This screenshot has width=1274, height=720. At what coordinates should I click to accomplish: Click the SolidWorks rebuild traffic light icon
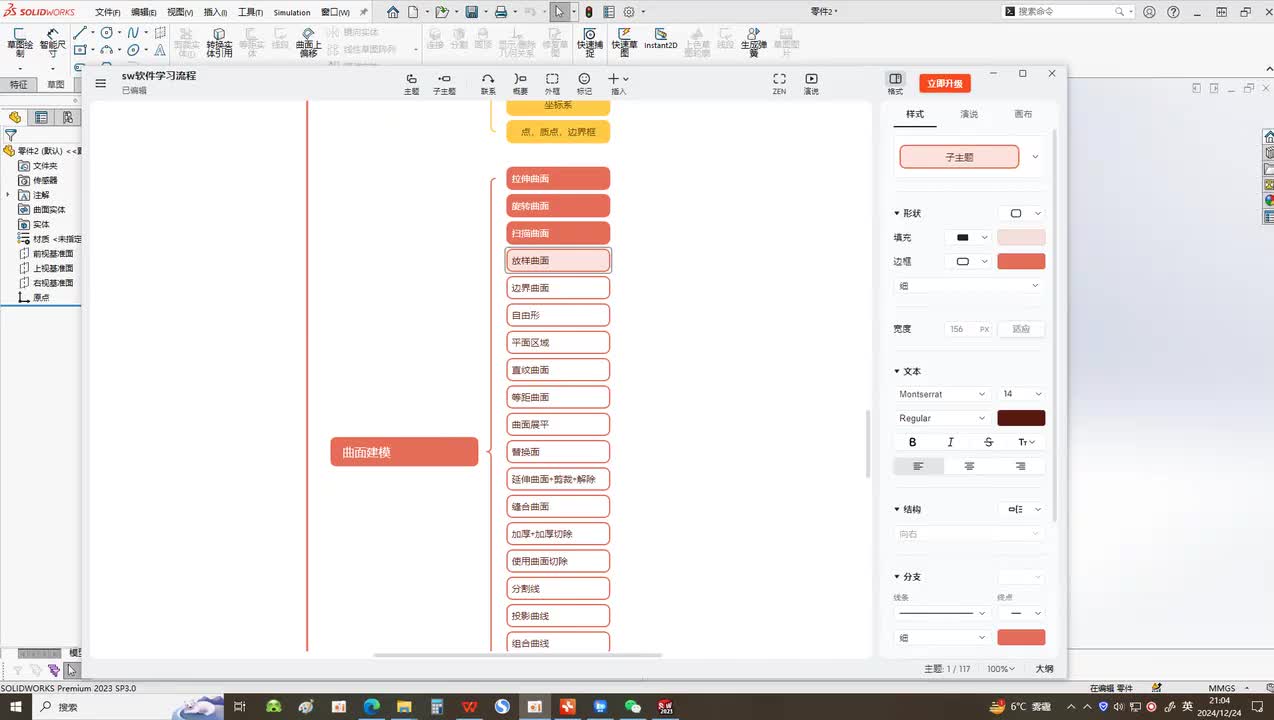point(588,12)
